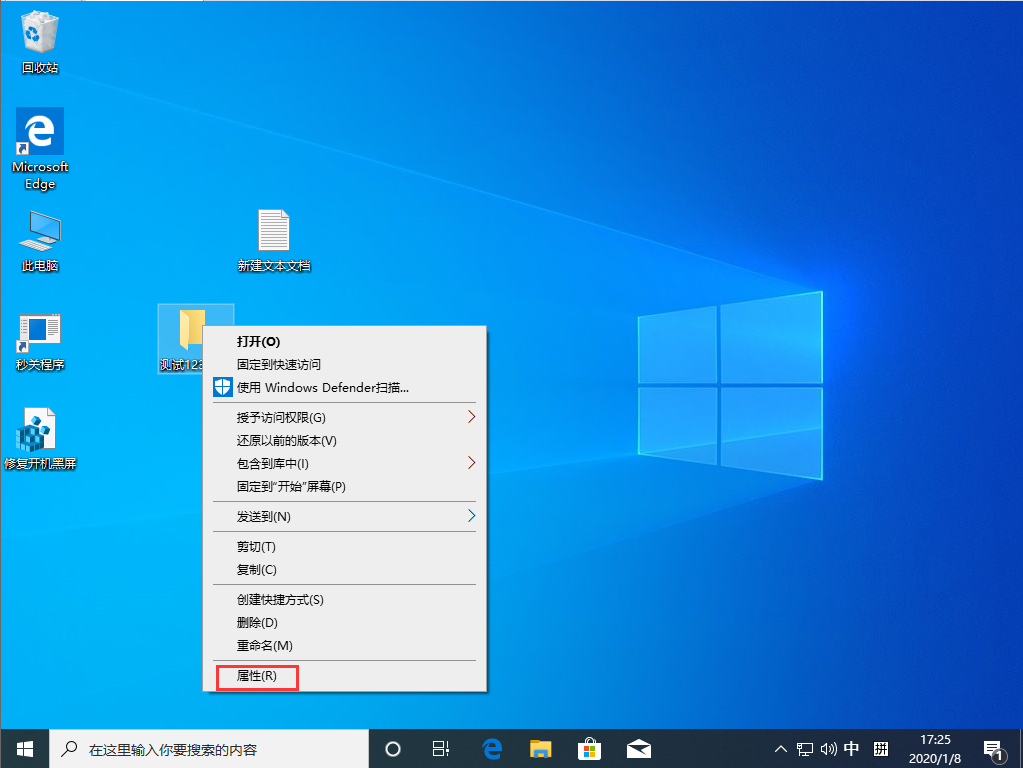Open File Explorer from the taskbar

pyautogui.click(x=540, y=748)
